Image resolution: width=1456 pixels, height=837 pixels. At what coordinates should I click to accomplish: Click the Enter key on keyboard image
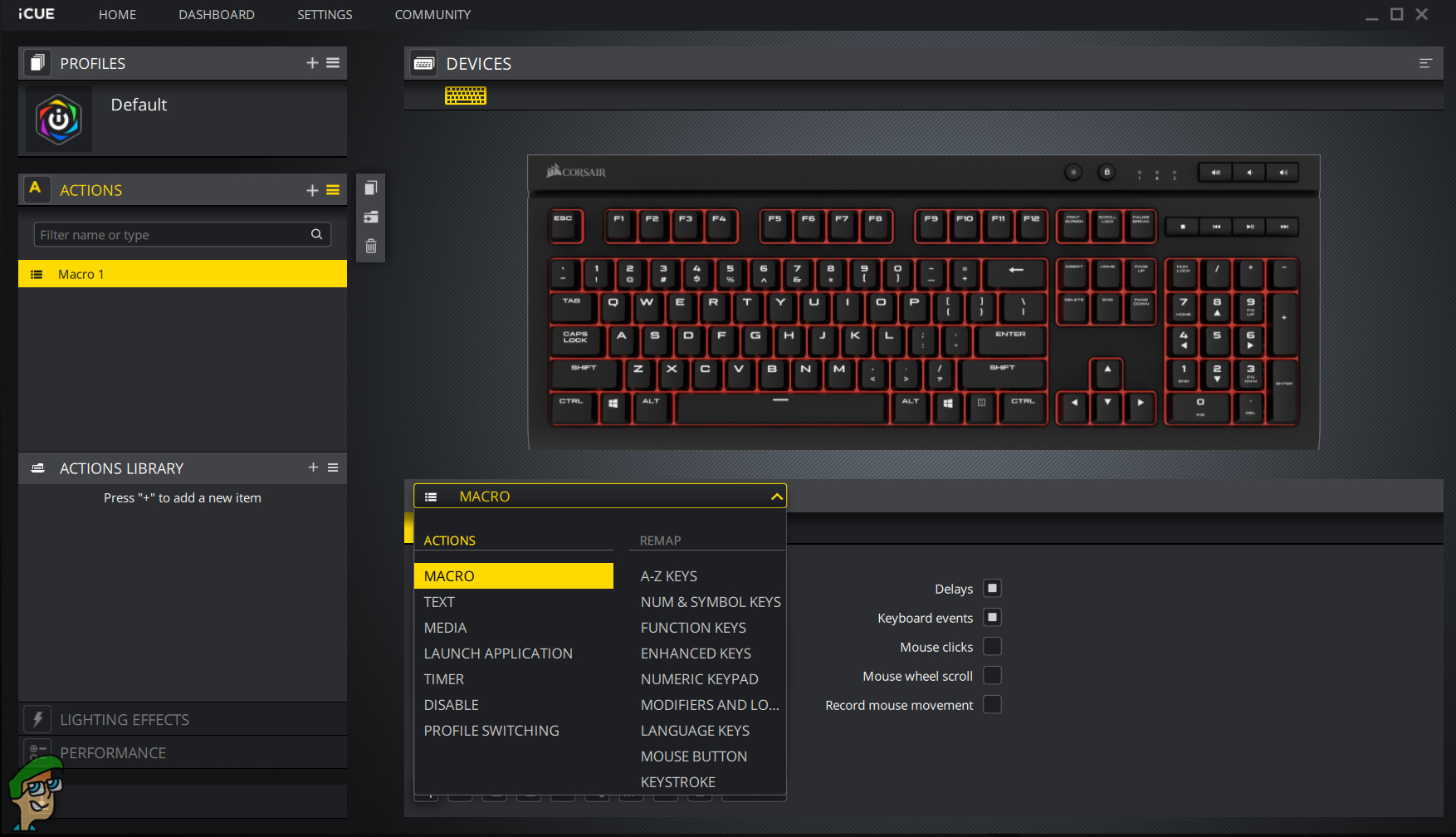click(x=1010, y=340)
